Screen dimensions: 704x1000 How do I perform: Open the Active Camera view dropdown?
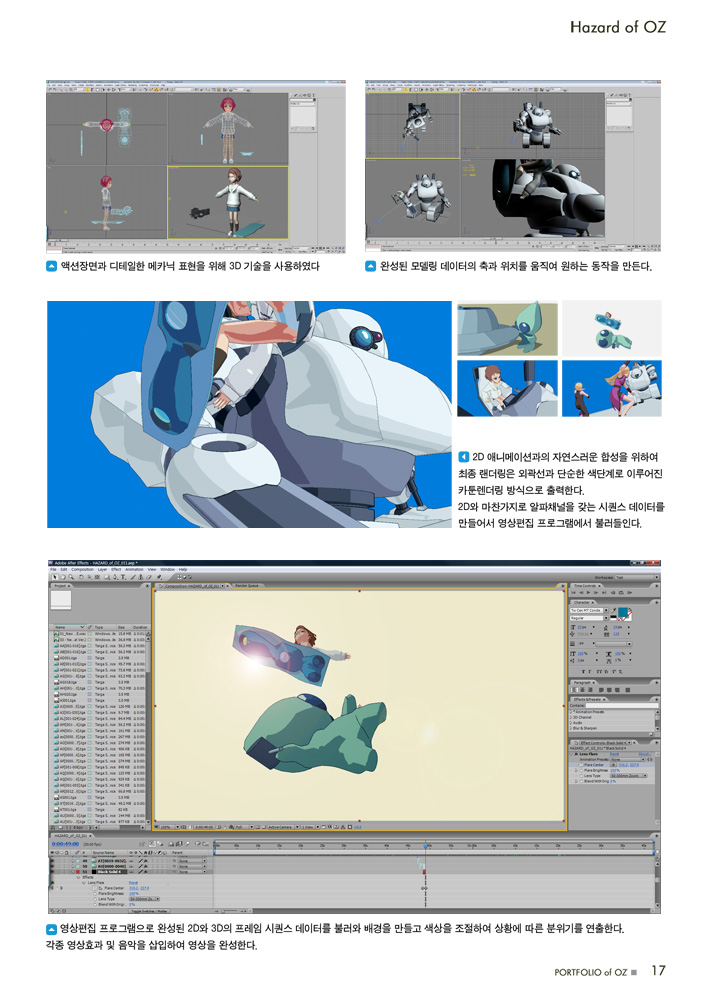click(283, 827)
